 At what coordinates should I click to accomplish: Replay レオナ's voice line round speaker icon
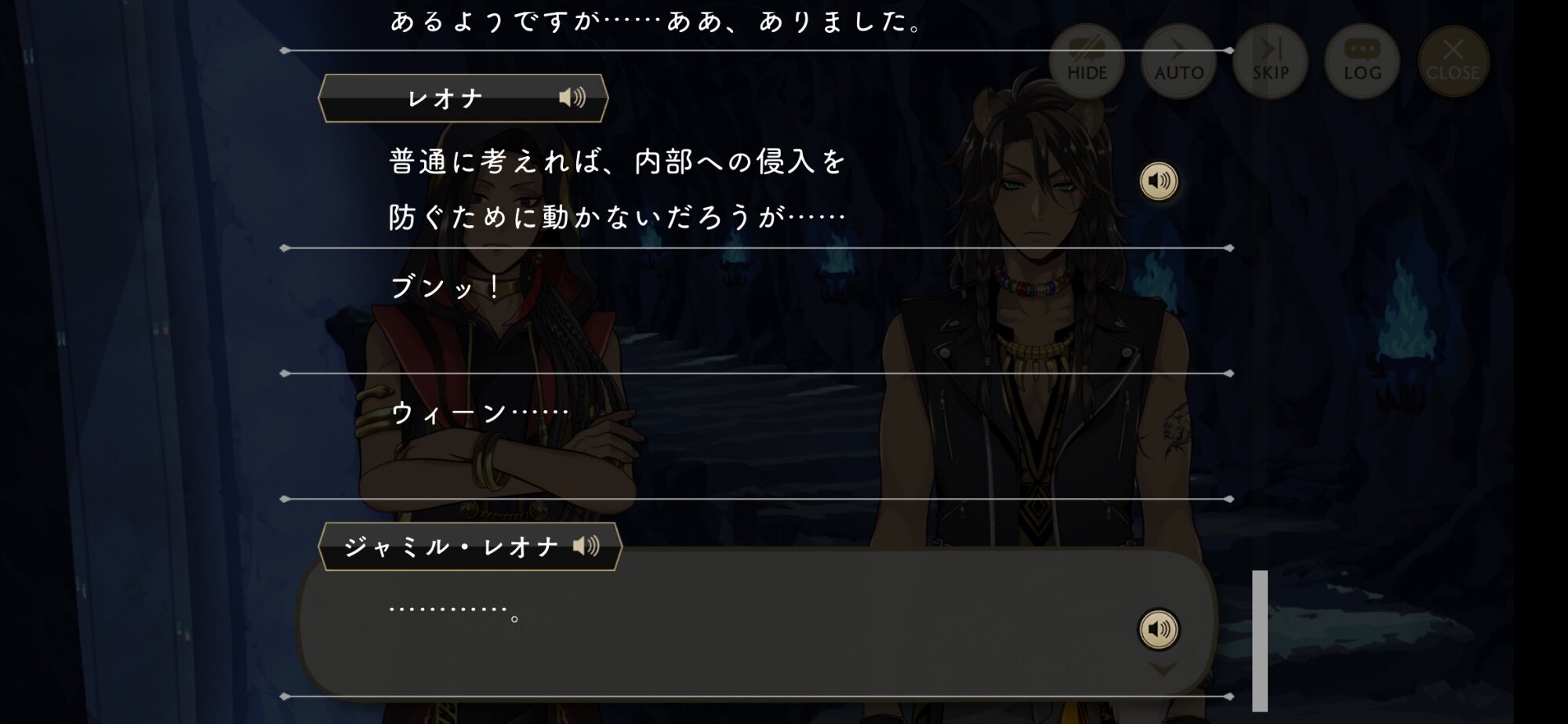[x=1159, y=181]
